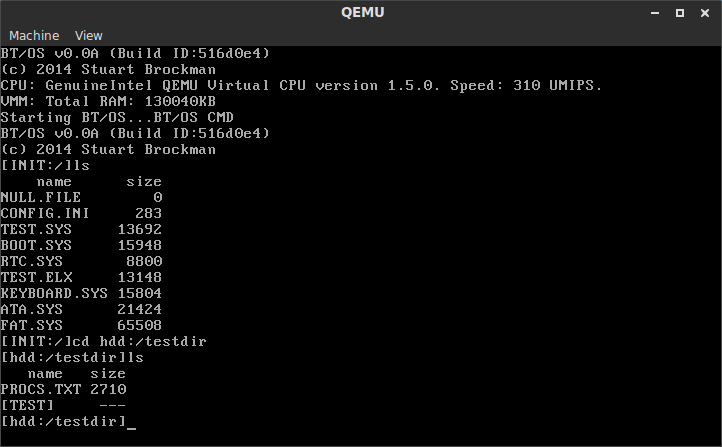This screenshot has width=722, height=447.
Task: Minimize the QEMU window
Action: 655,13
